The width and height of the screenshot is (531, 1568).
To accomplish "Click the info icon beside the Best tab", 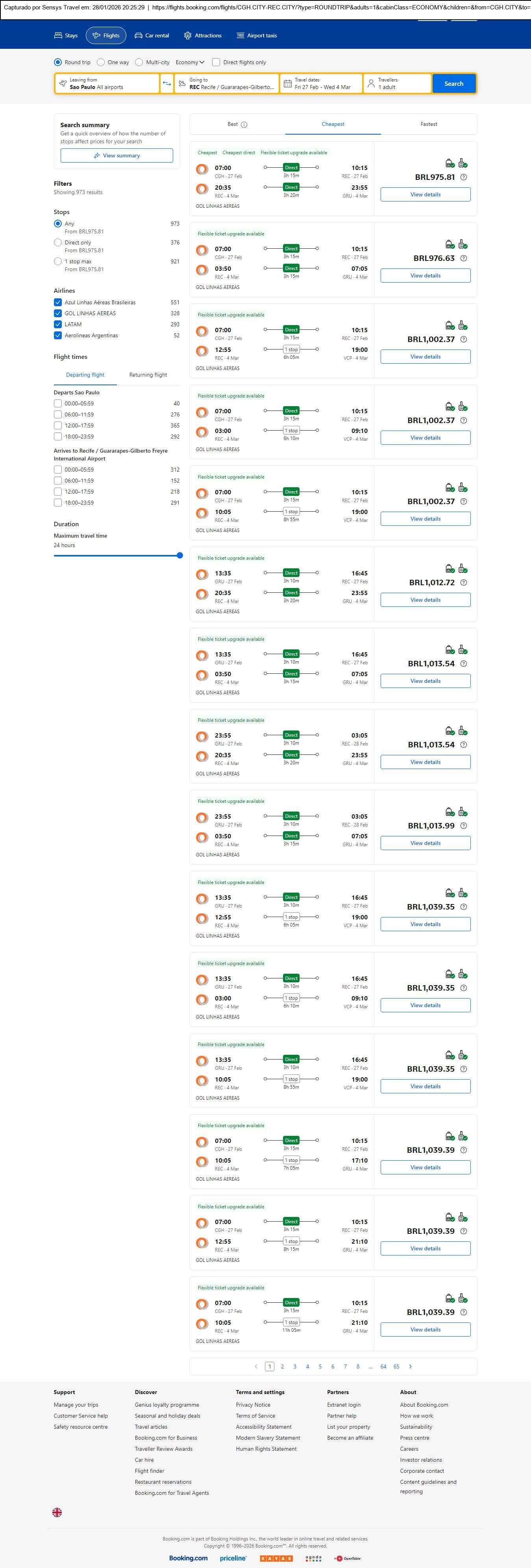I will 244,125.
